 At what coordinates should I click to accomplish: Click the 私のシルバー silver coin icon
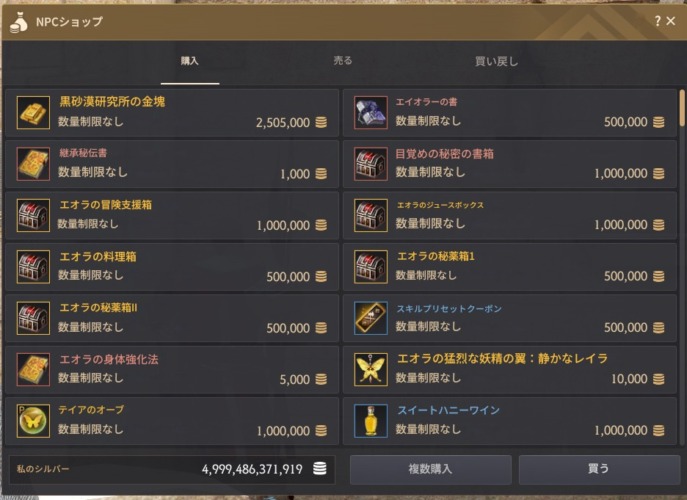point(320,468)
